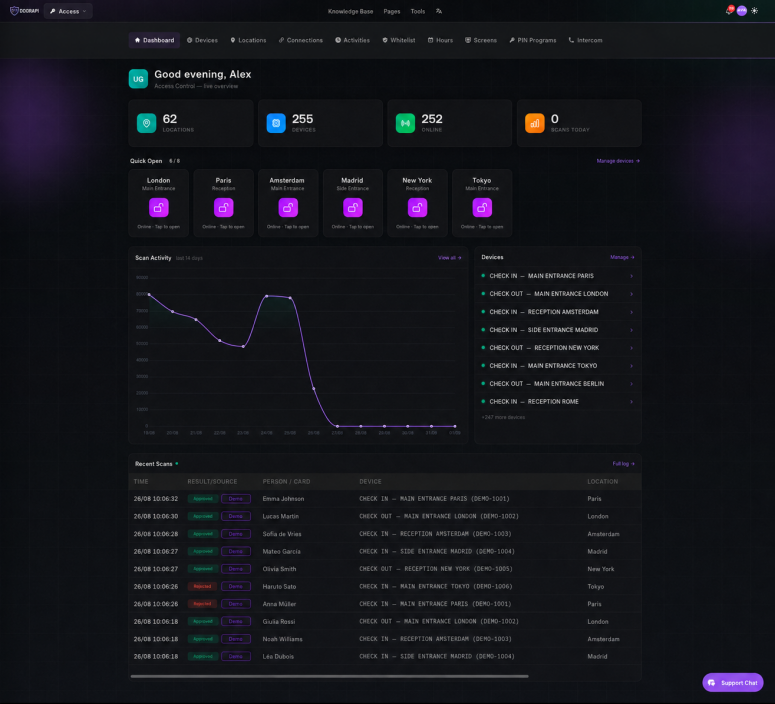Toggle the light/dark theme icon
This screenshot has height=704, width=775.
click(754, 11)
